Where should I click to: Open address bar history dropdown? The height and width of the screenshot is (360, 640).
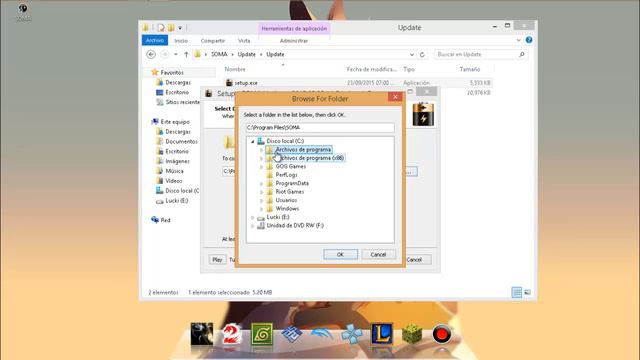tap(411, 54)
